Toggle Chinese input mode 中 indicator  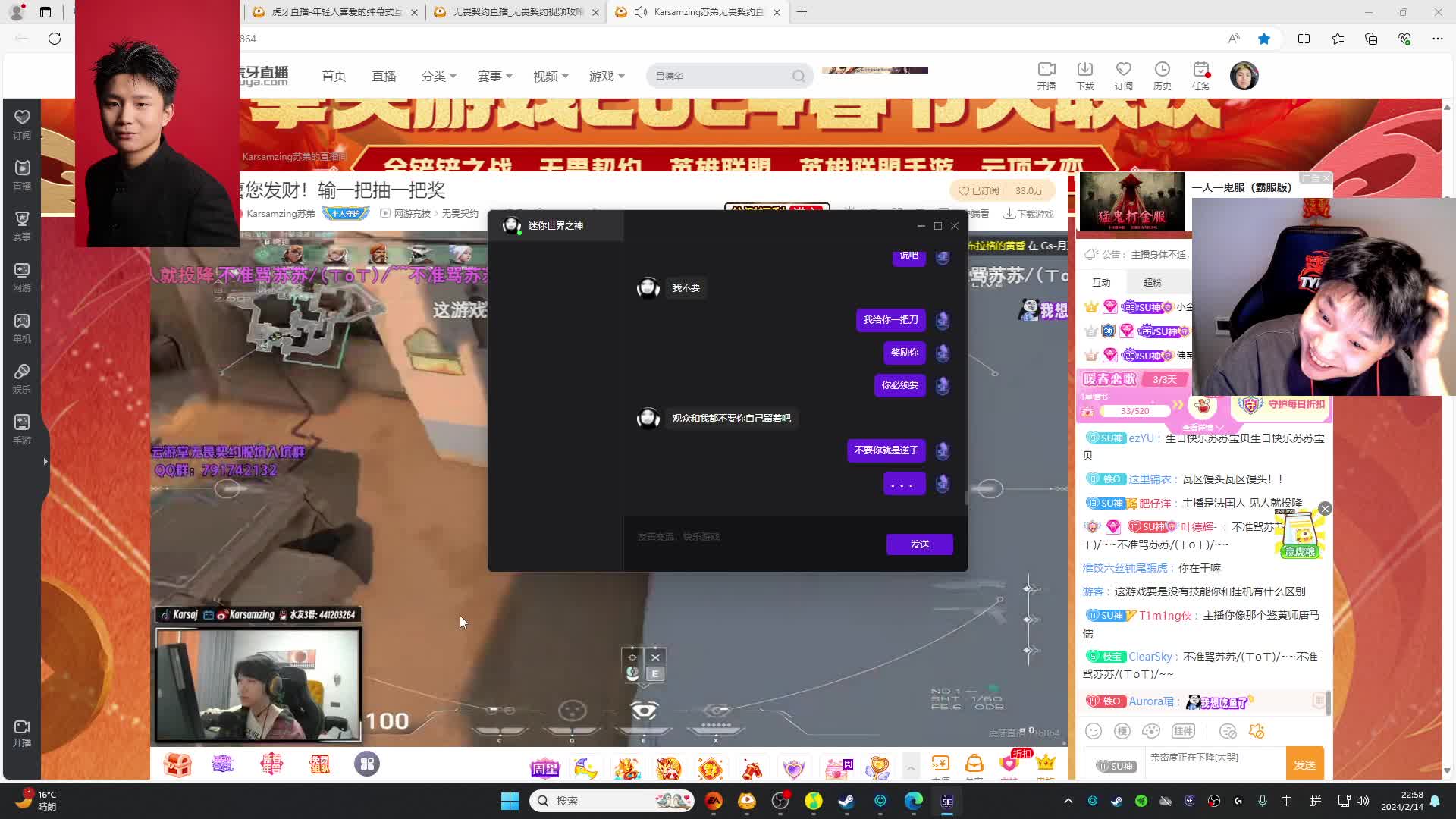[x=1287, y=801]
